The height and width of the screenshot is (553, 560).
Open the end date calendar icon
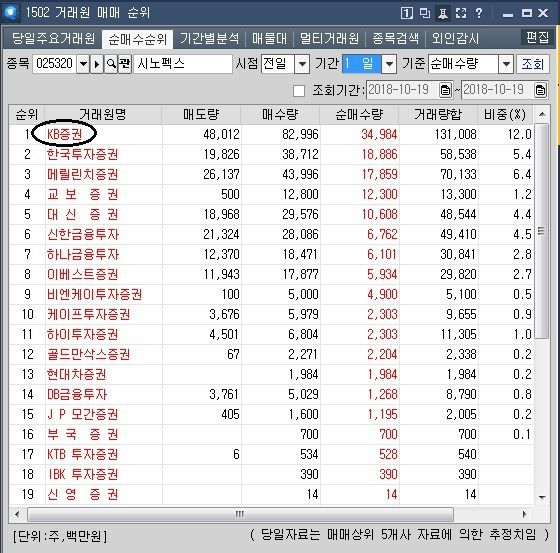540,90
